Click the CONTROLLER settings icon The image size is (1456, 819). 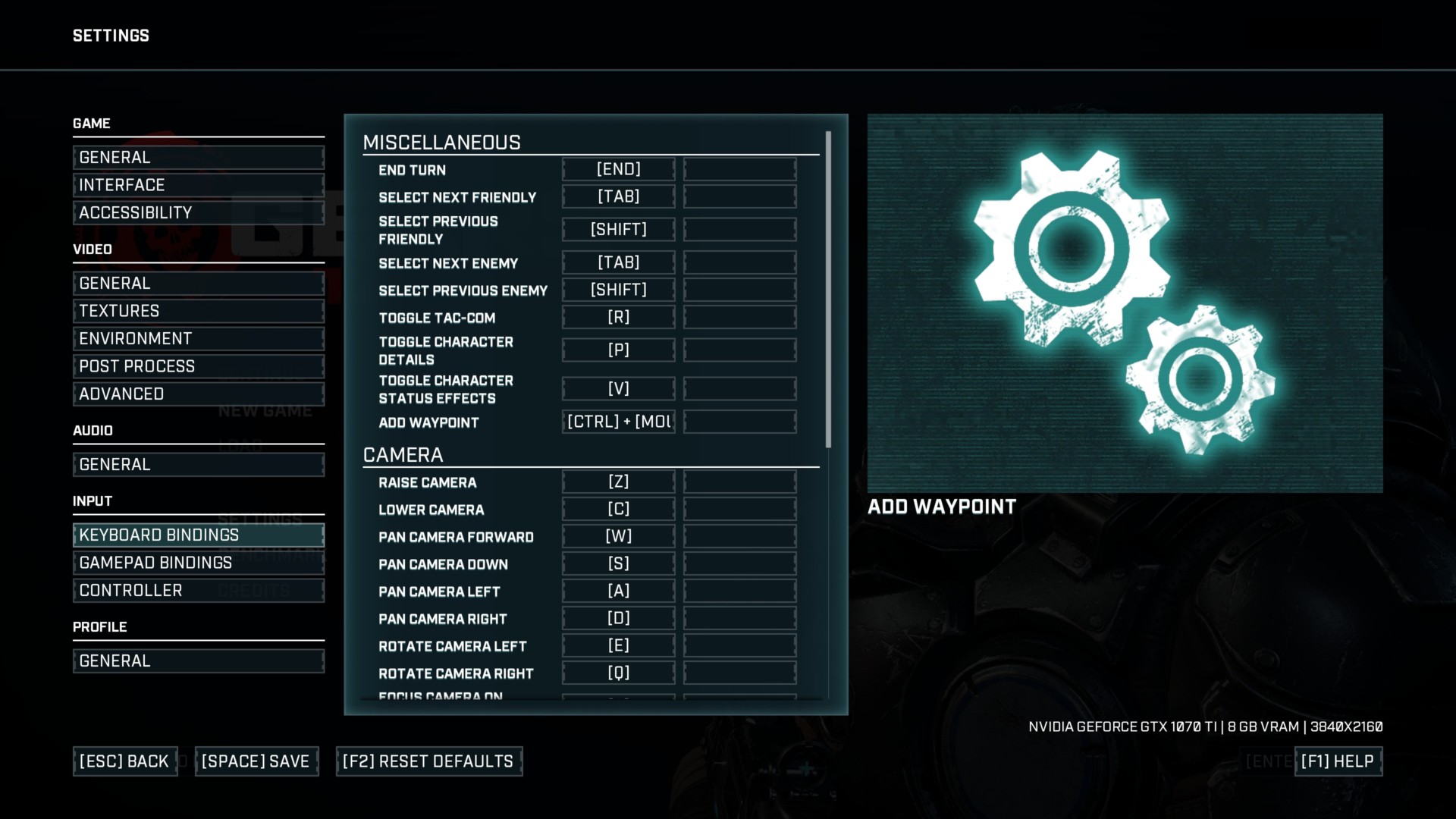tap(198, 589)
